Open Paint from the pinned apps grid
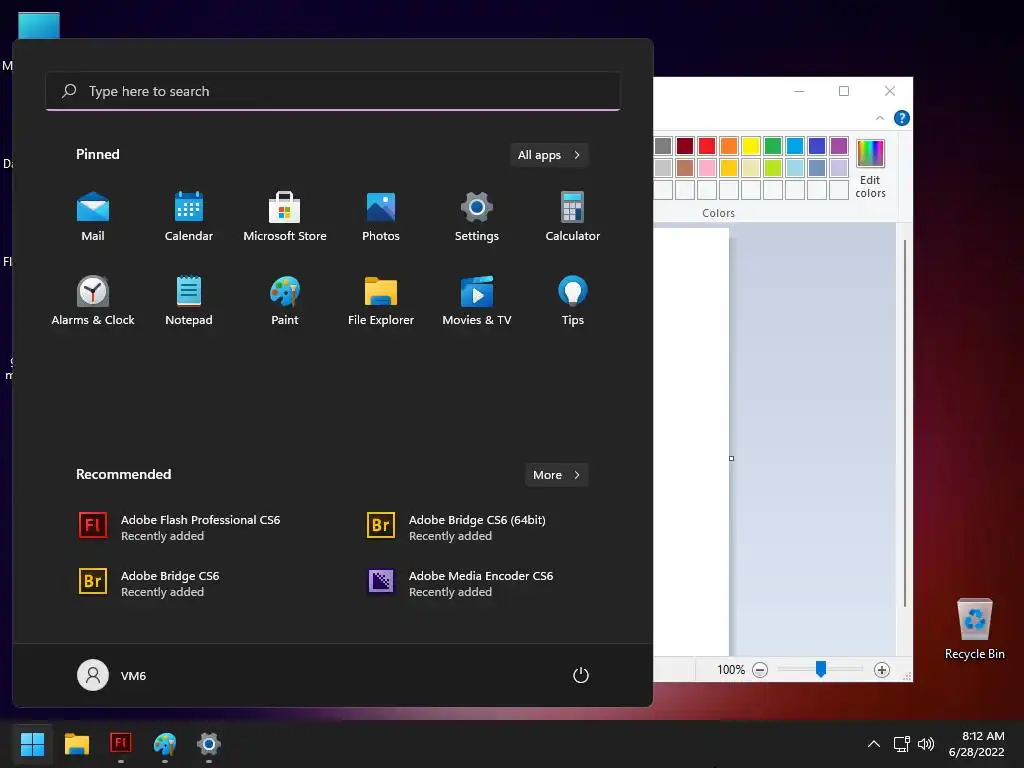 (x=285, y=301)
